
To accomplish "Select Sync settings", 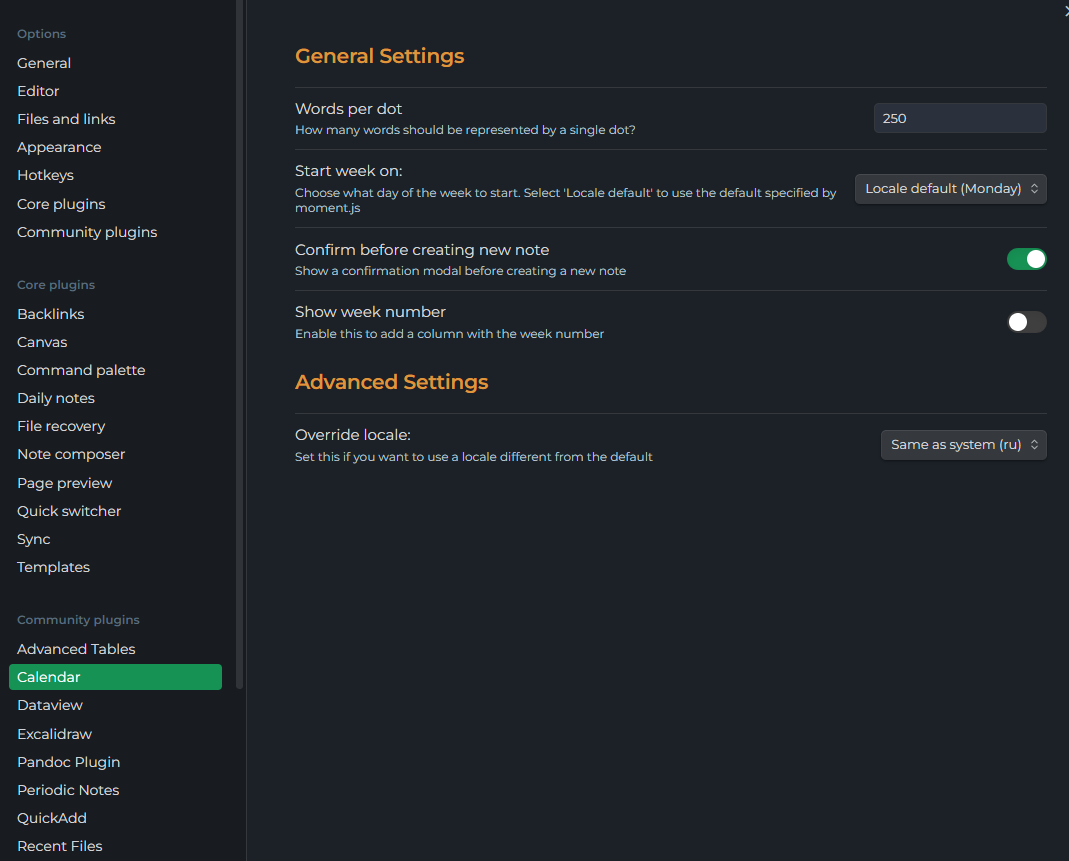I will coord(33,539).
